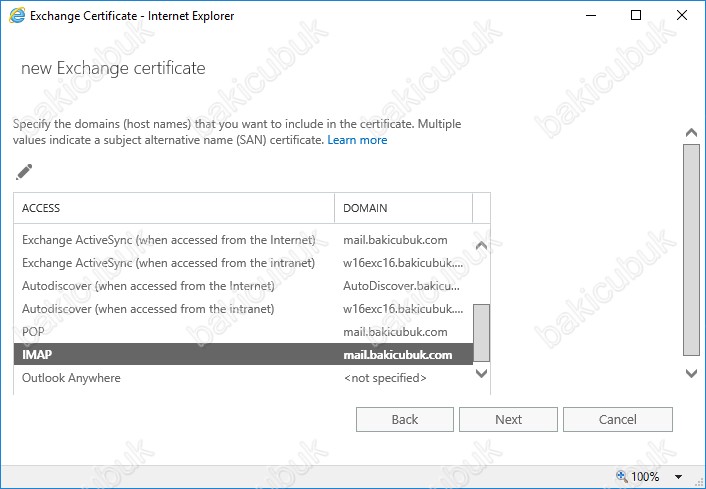Click the AutoDiscover.bakicu... domain cell
Image resolution: width=706 pixels, height=489 pixels.
[401, 286]
